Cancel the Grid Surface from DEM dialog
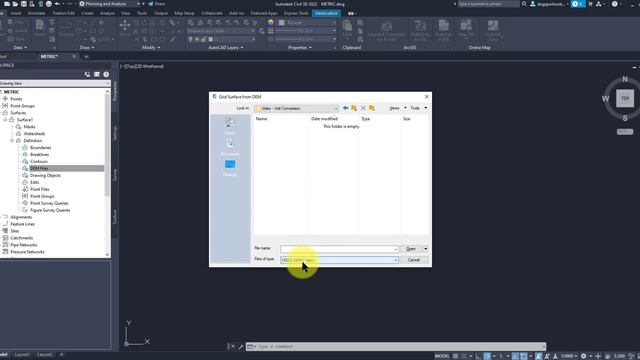Image resolution: width=640 pixels, height=360 pixels. (x=414, y=260)
